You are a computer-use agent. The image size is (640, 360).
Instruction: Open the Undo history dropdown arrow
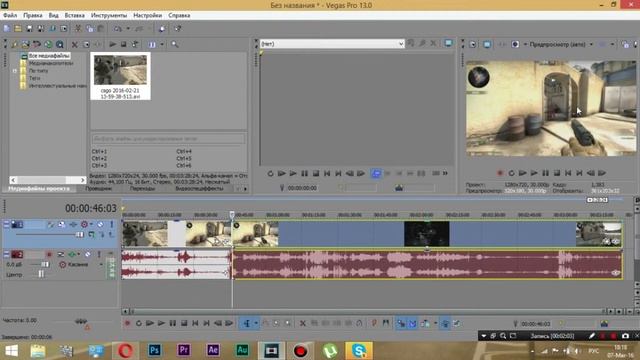pyautogui.click(x=128, y=29)
